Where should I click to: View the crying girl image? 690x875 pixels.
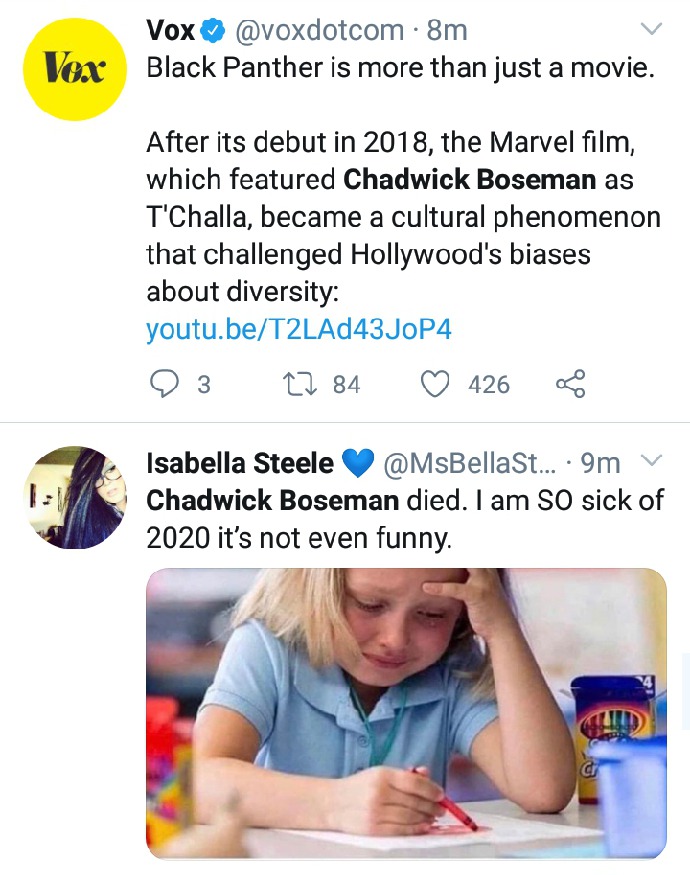click(406, 713)
